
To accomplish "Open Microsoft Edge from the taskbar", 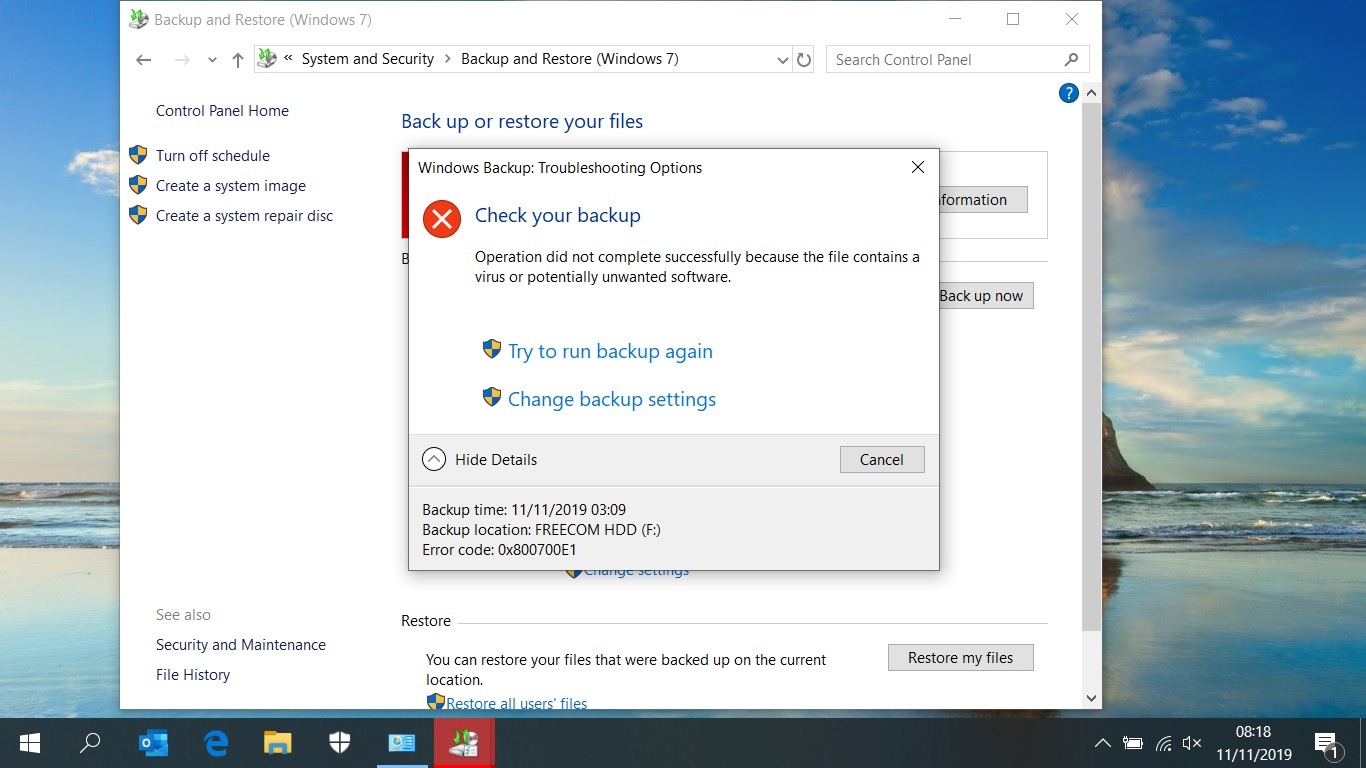I will point(215,743).
